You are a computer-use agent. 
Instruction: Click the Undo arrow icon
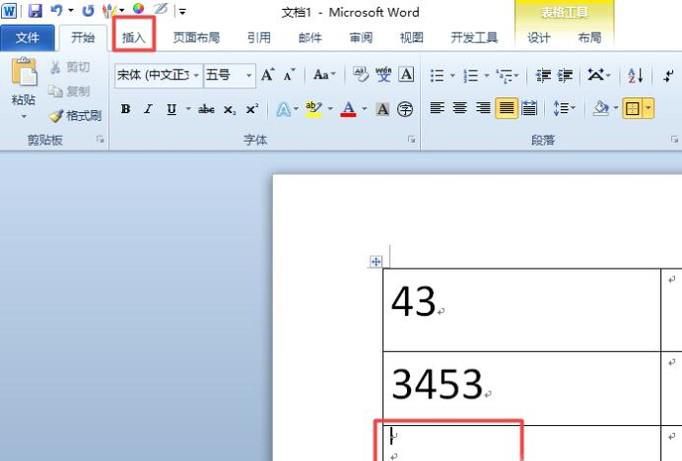tap(57, 10)
